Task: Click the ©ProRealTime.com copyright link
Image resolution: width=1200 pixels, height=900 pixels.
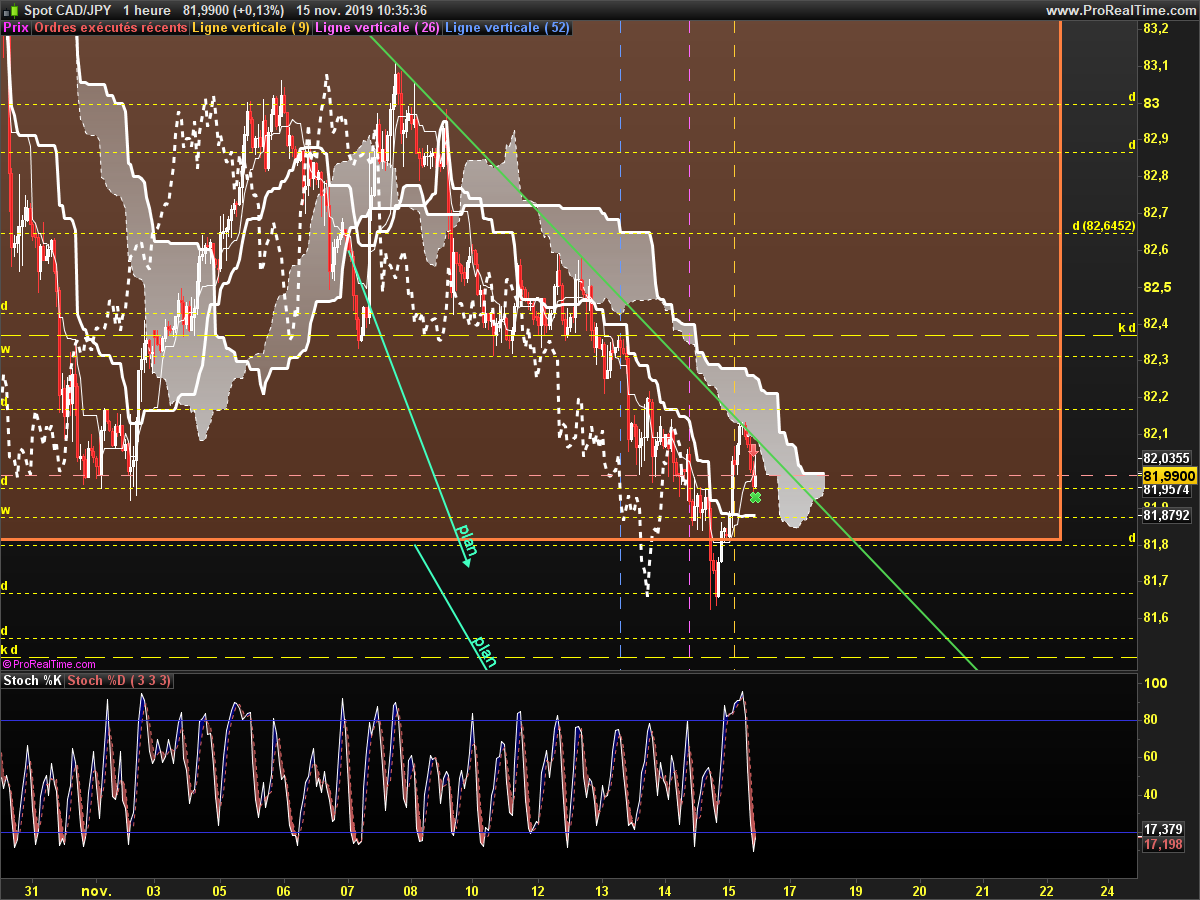Action: pyautogui.click(x=49, y=664)
